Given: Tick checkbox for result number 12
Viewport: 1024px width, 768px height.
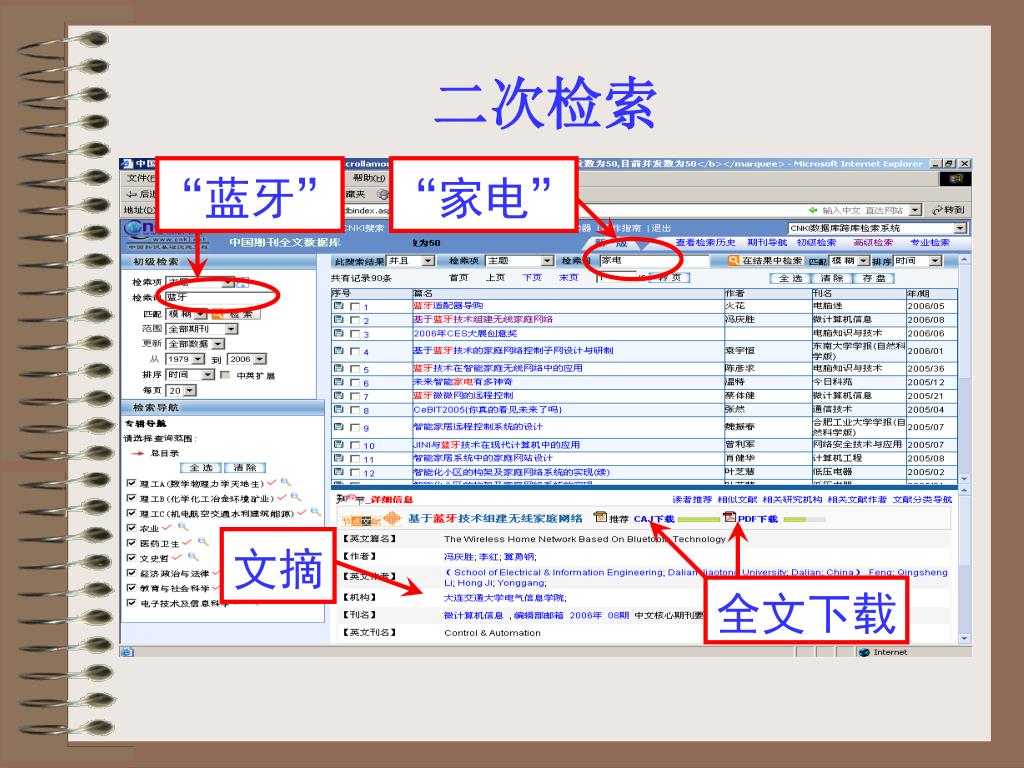Looking at the screenshot, I should click(x=355, y=472).
